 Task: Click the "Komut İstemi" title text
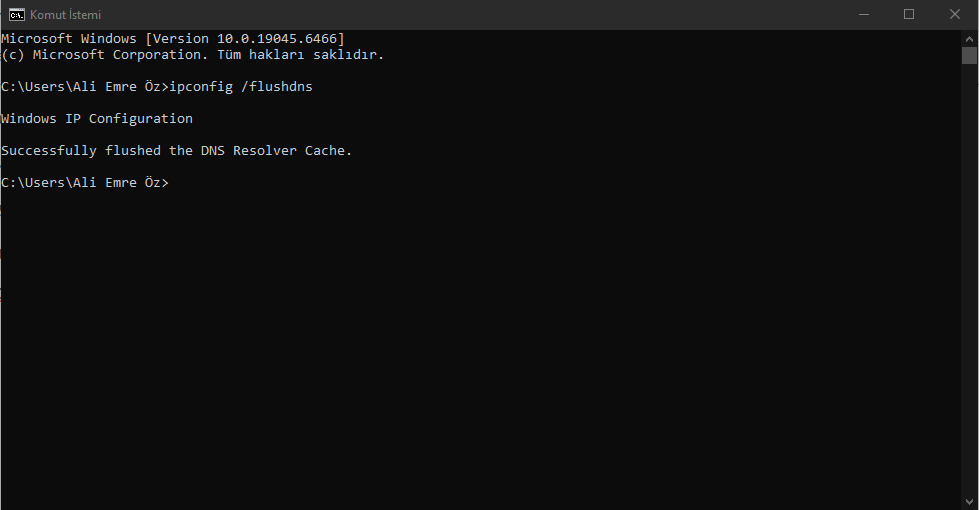(65, 15)
